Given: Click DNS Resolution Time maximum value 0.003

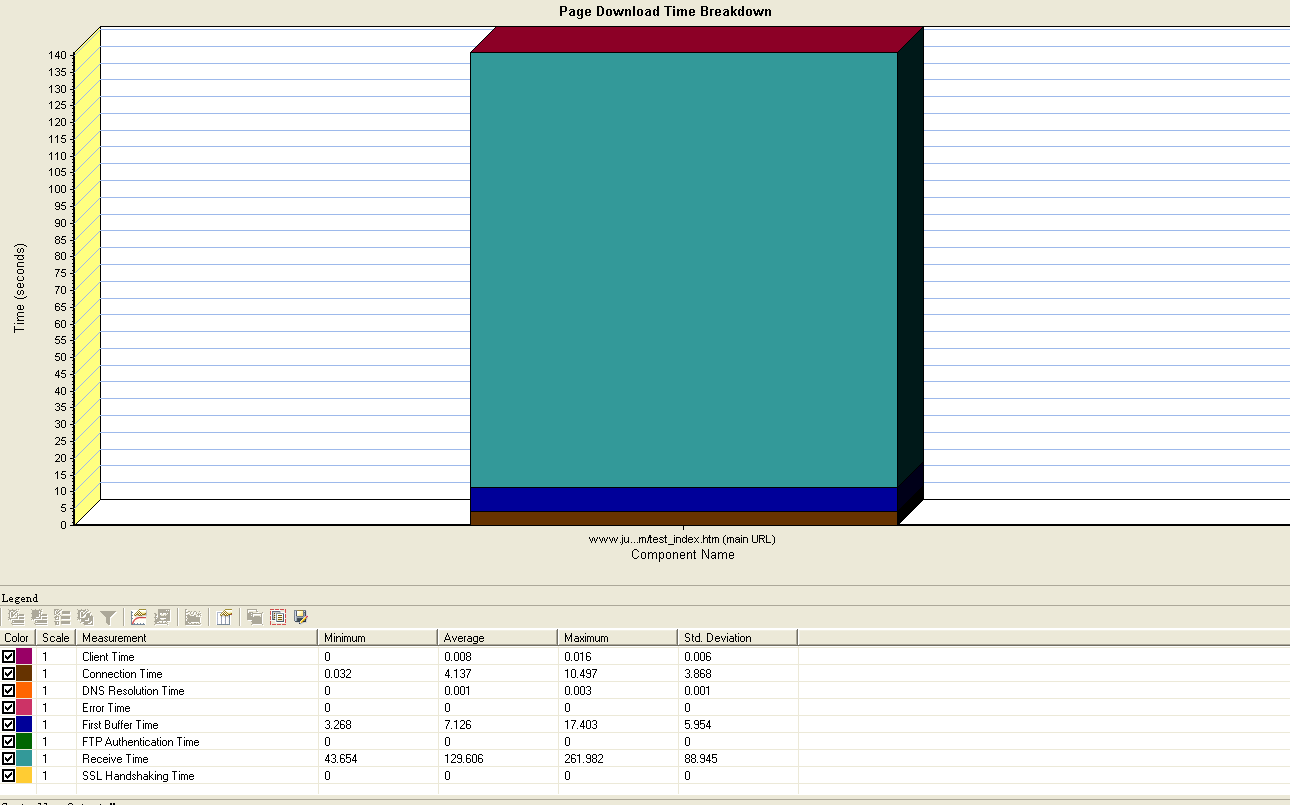Looking at the screenshot, I should click(x=577, y=690).
